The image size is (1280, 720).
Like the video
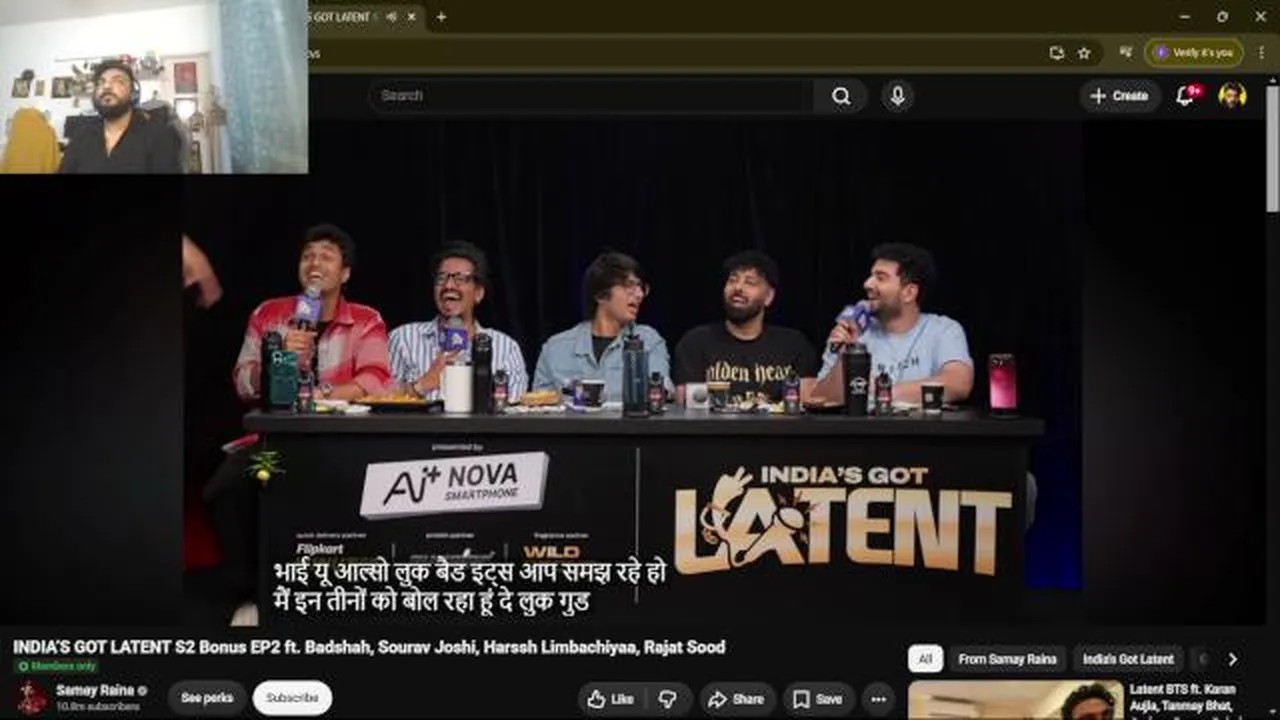pyautogui.click(x=611, y=699)
